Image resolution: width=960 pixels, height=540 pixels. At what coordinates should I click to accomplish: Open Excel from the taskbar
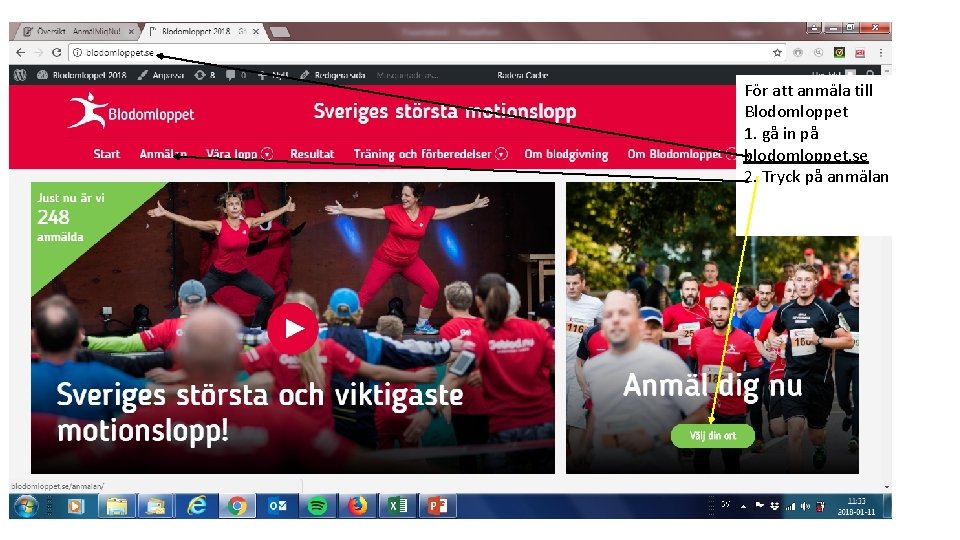click(x=397, y=506)
